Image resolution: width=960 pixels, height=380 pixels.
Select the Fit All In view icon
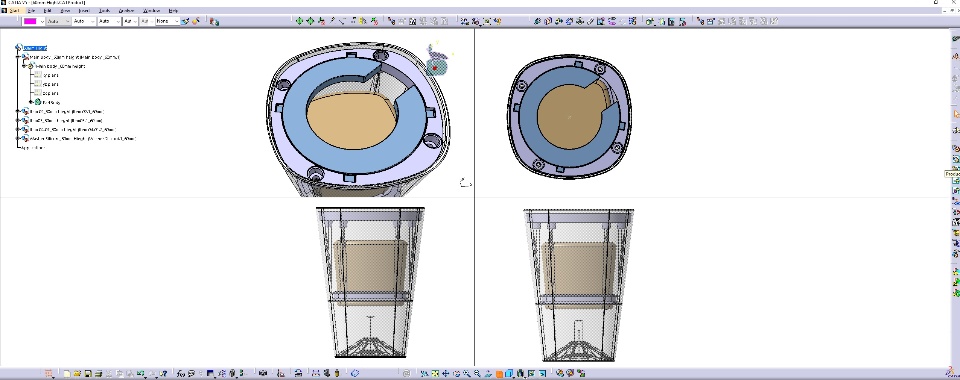[x=435, y=373]
